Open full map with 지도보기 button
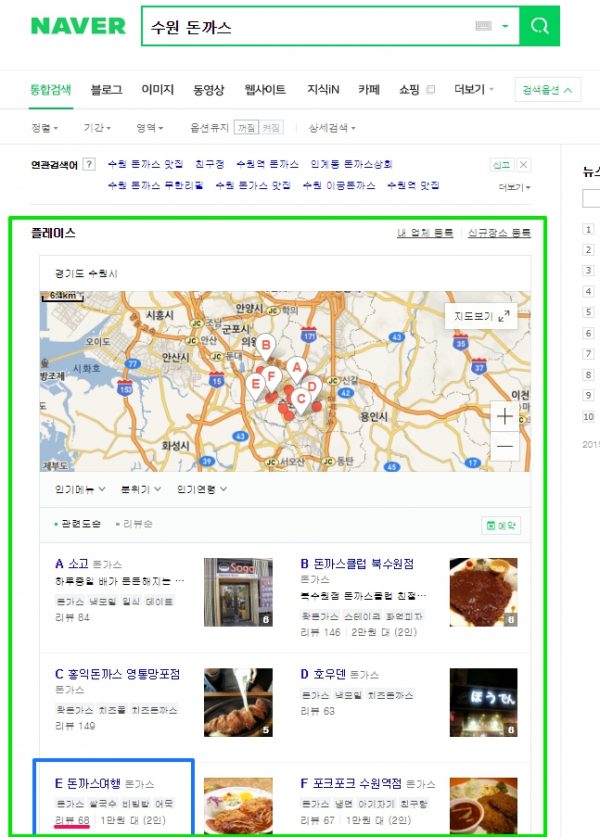Image resolution: width=600 pixels, height=837 pixels. tap(481, 316)
